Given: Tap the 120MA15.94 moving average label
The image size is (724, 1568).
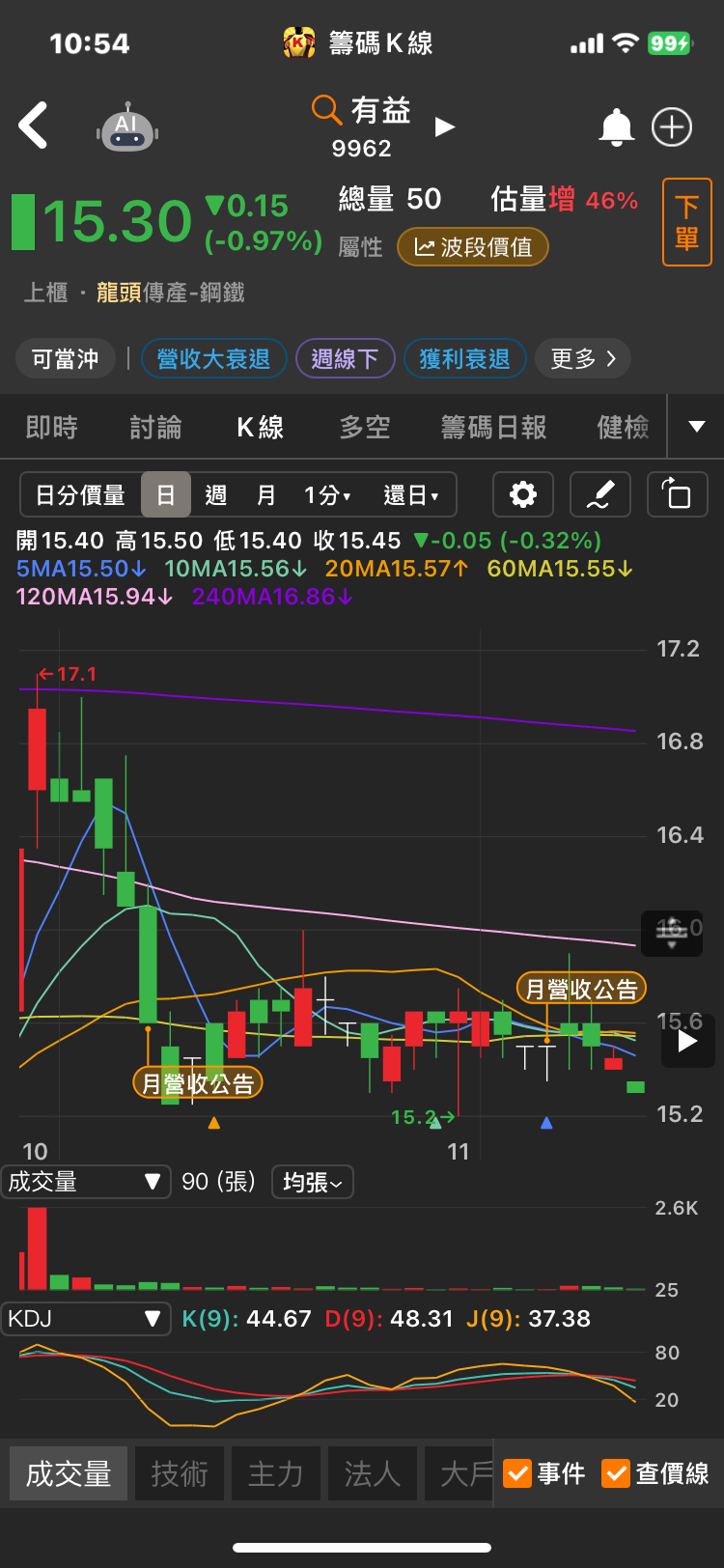Looking at the screenshot, I should coord(95,597).
